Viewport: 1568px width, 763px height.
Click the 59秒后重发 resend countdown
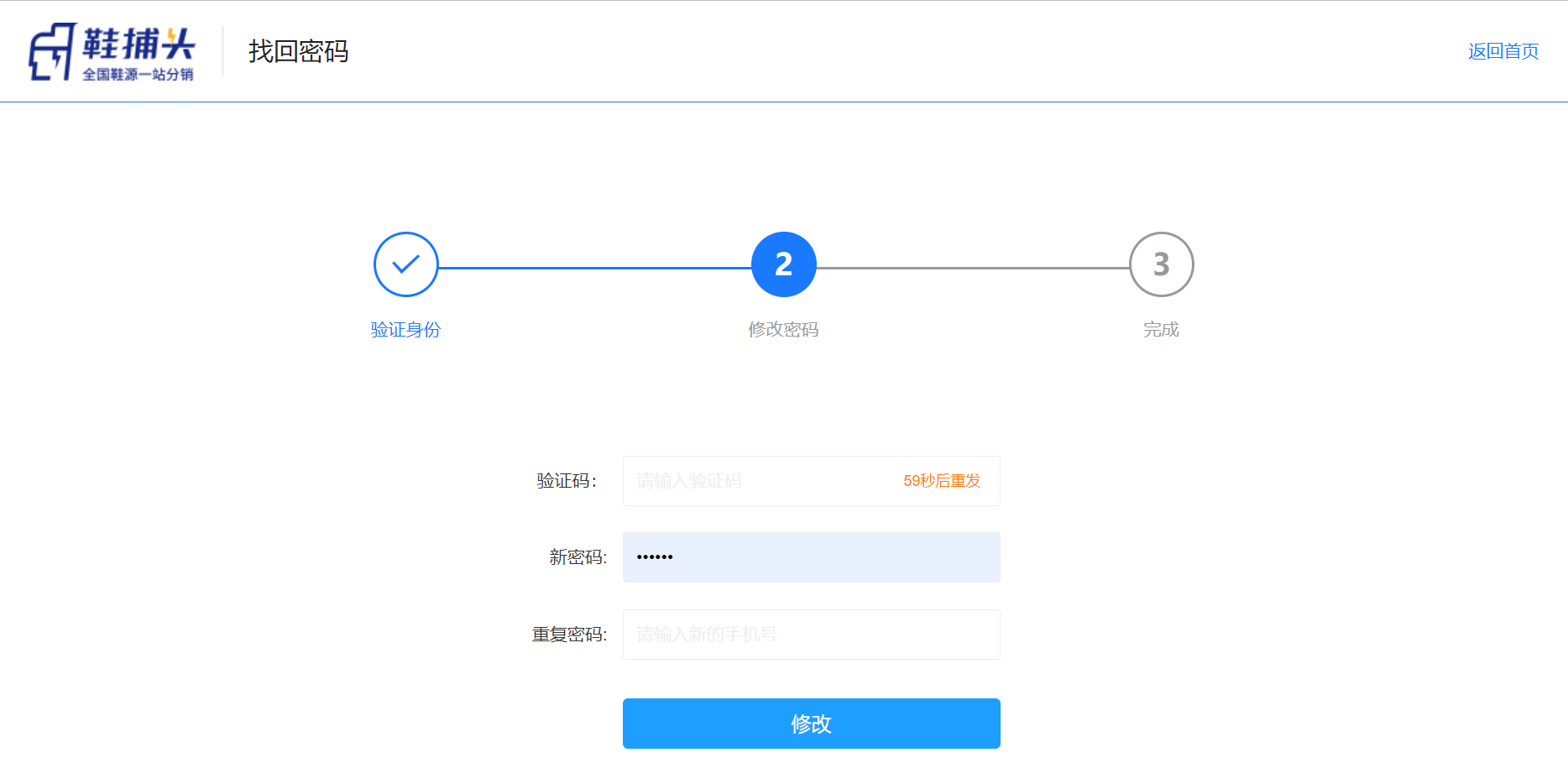point(942,481)
